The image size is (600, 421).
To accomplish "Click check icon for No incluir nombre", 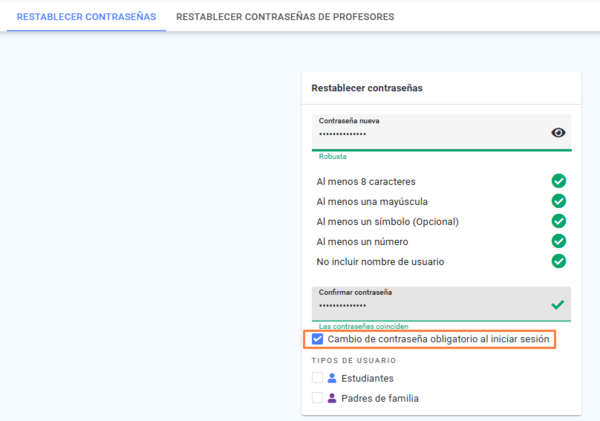I will point(559,261).
